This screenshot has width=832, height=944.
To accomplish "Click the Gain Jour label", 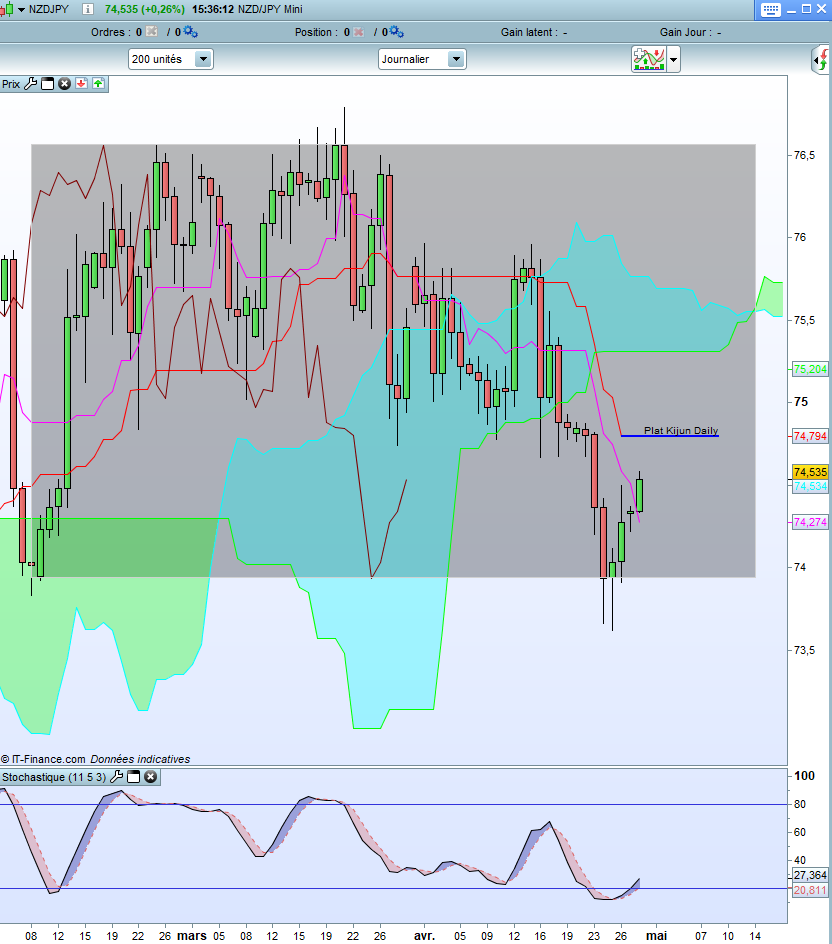I will (686, 33).
